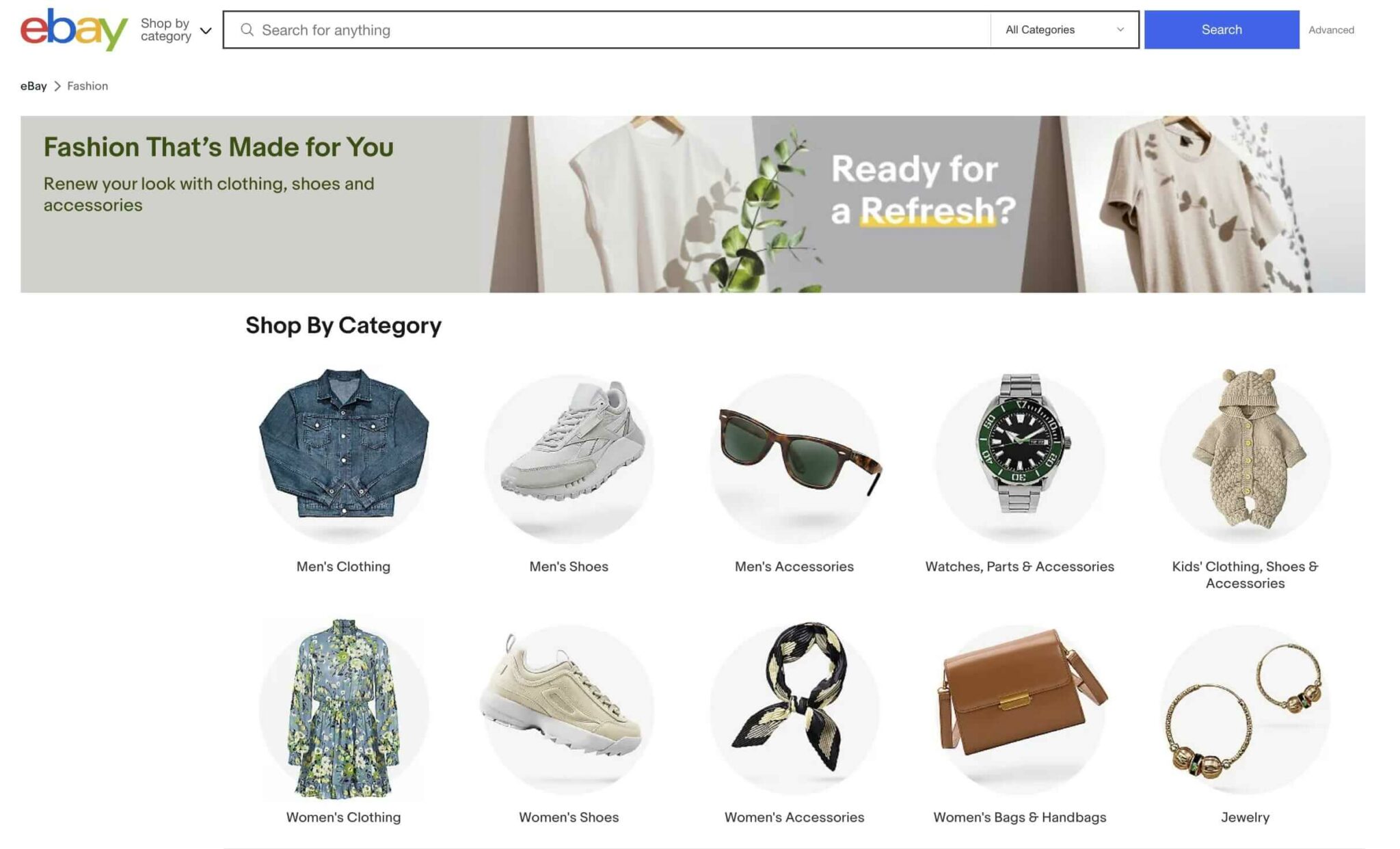Click the Women's Bags & Handbags label
Screen dimensions: 1400x849
coord(1019,817)
